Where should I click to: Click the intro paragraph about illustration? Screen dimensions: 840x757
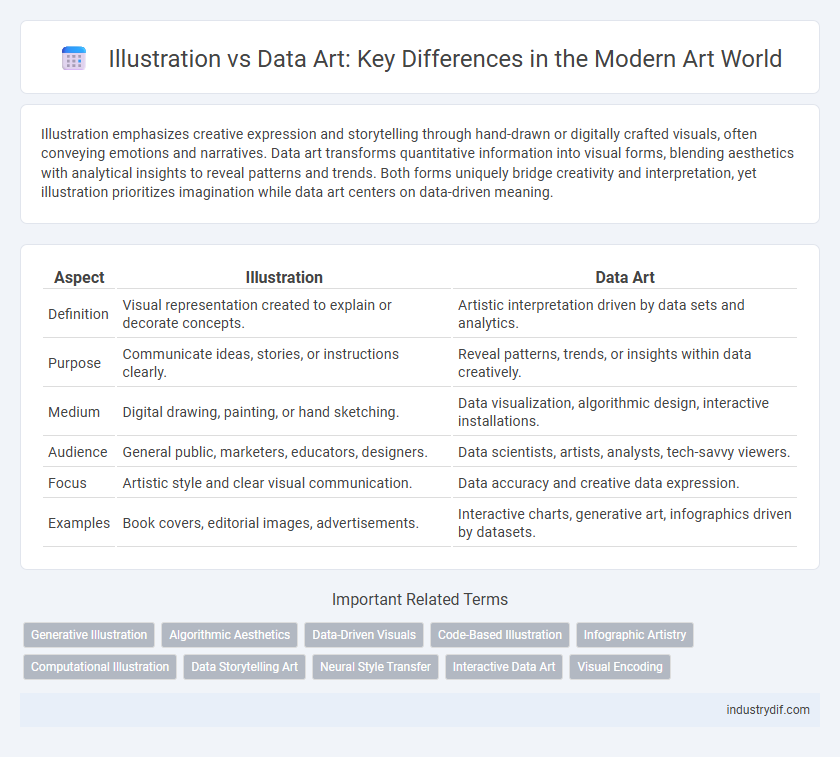417,163
